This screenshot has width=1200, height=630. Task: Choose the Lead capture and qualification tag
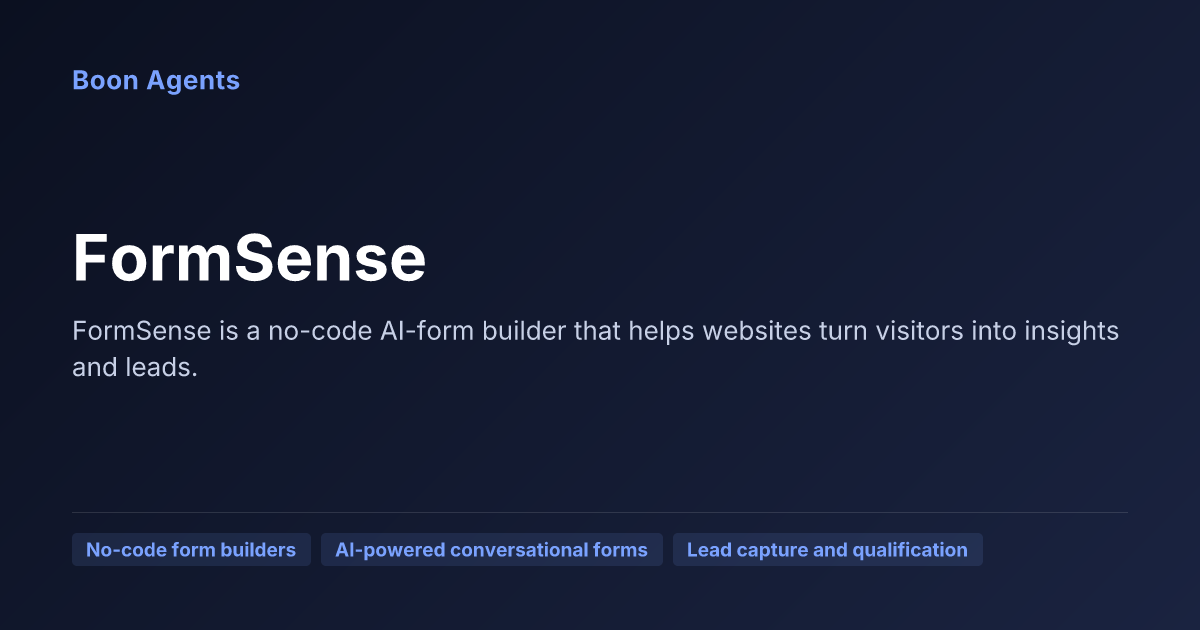(x=828, y=550)
